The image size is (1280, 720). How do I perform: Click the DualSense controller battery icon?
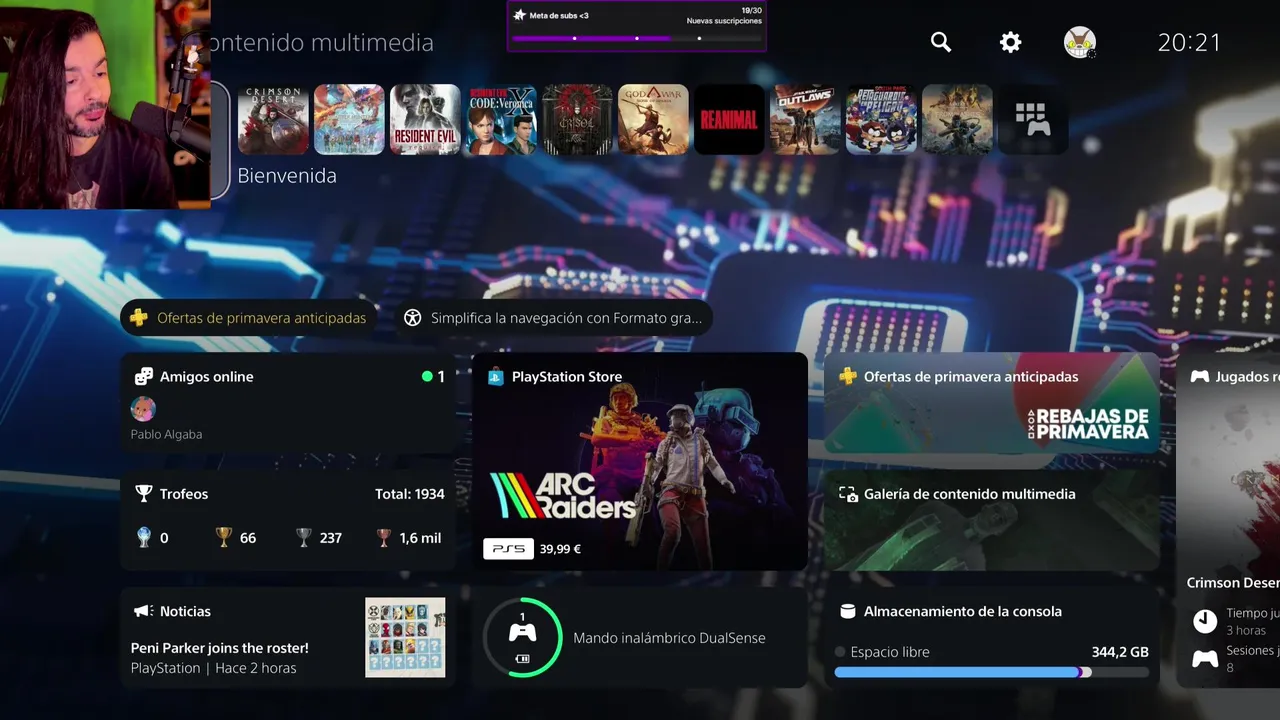(x=522, y=659)
